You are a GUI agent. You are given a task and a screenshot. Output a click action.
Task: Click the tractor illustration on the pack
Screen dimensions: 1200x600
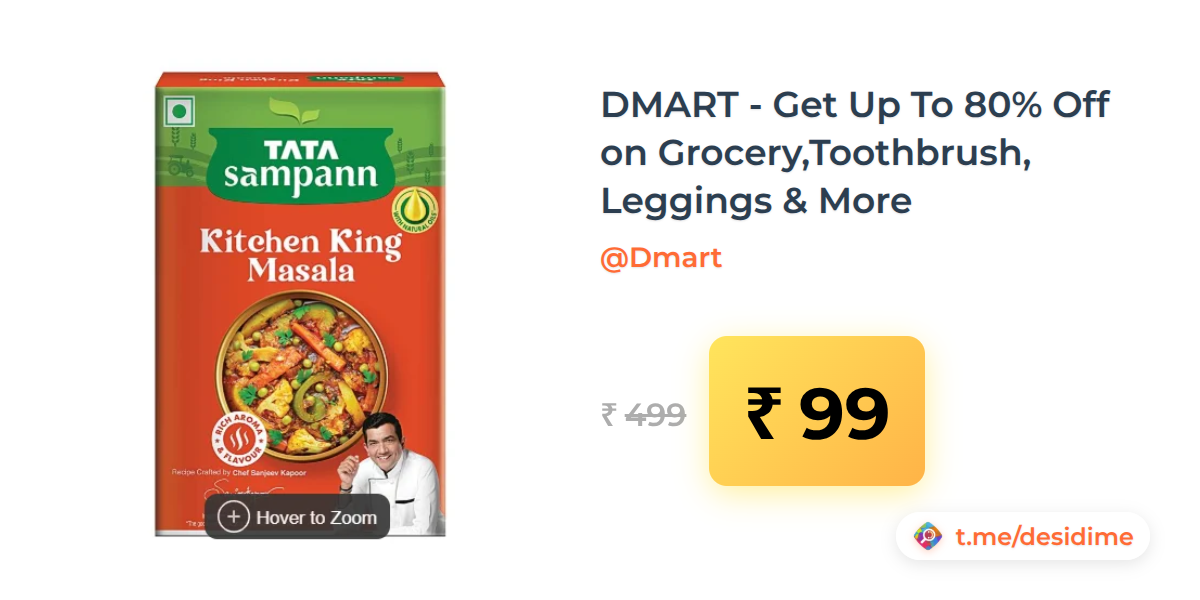182,166
